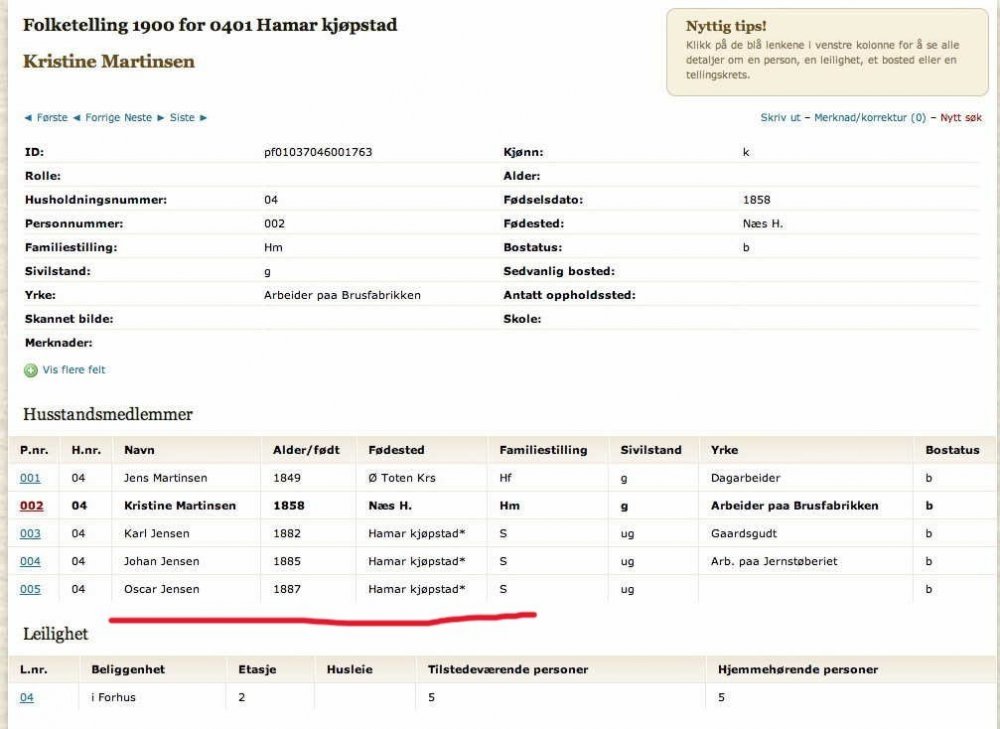
Task: Open person 003 Karl Jensen
Action: (x=30, y=534)
